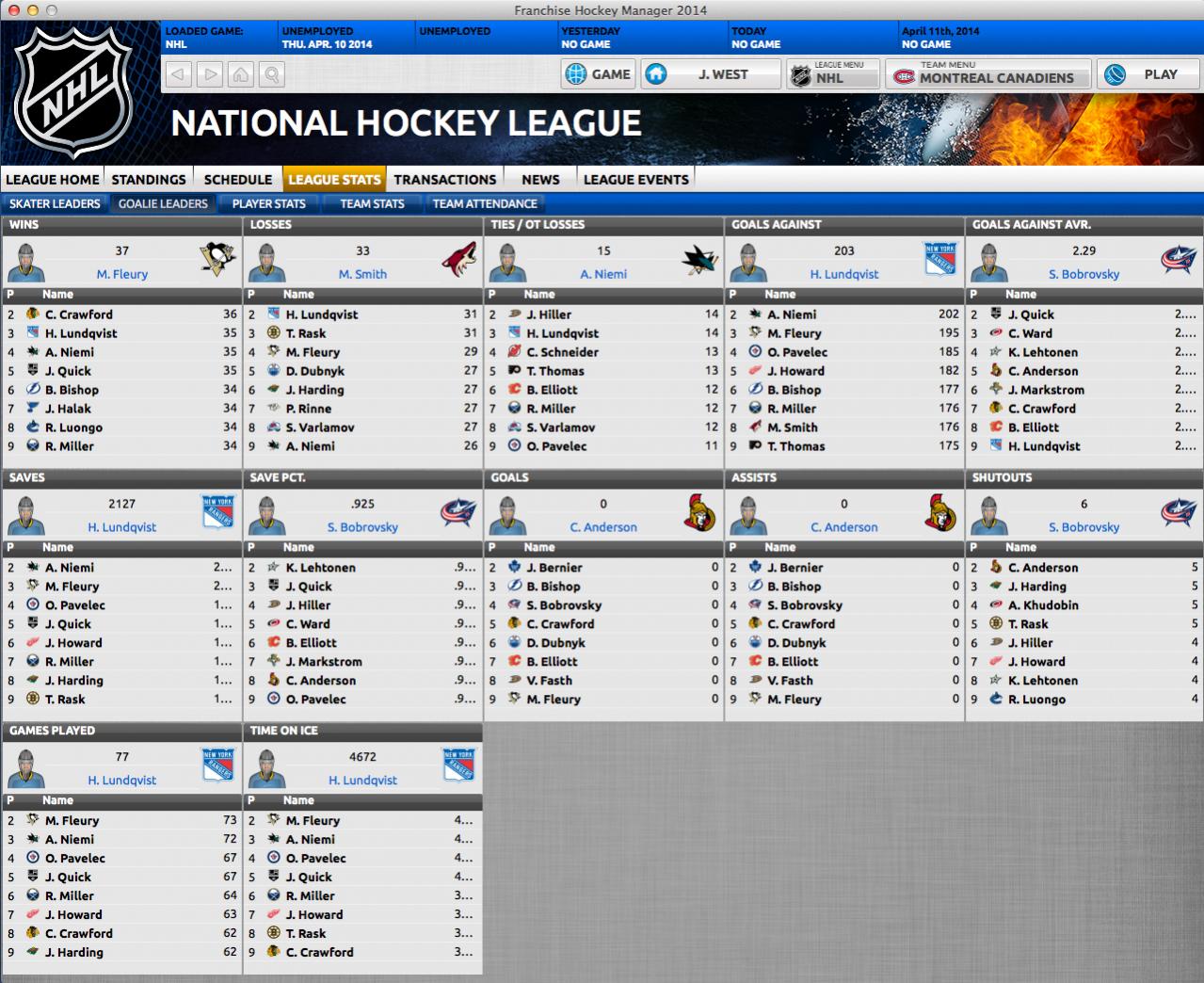Open M. Fleury link in Wins leader
Image resolution: width=1204 pixels, height=983 pixels.
click(122, 274)
